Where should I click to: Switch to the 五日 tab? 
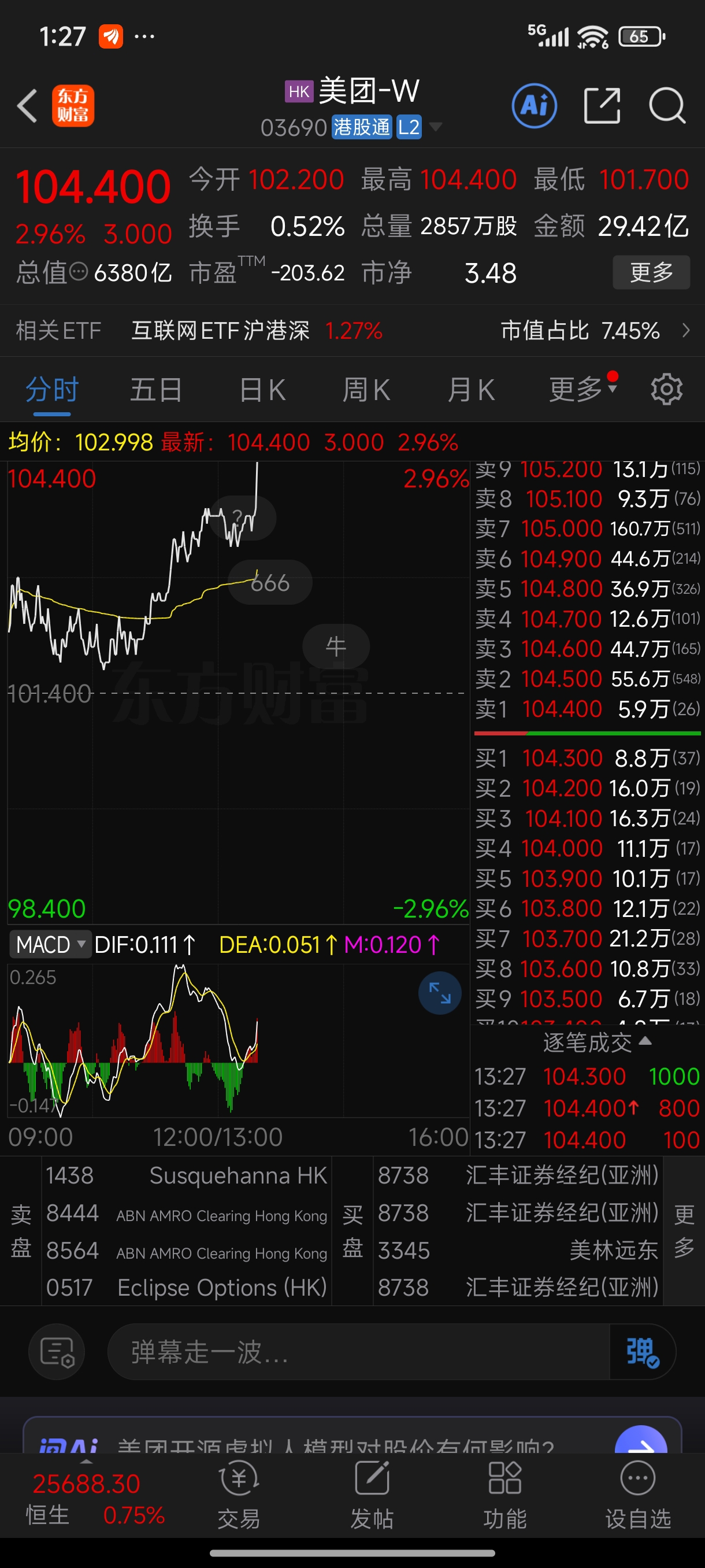157,390
